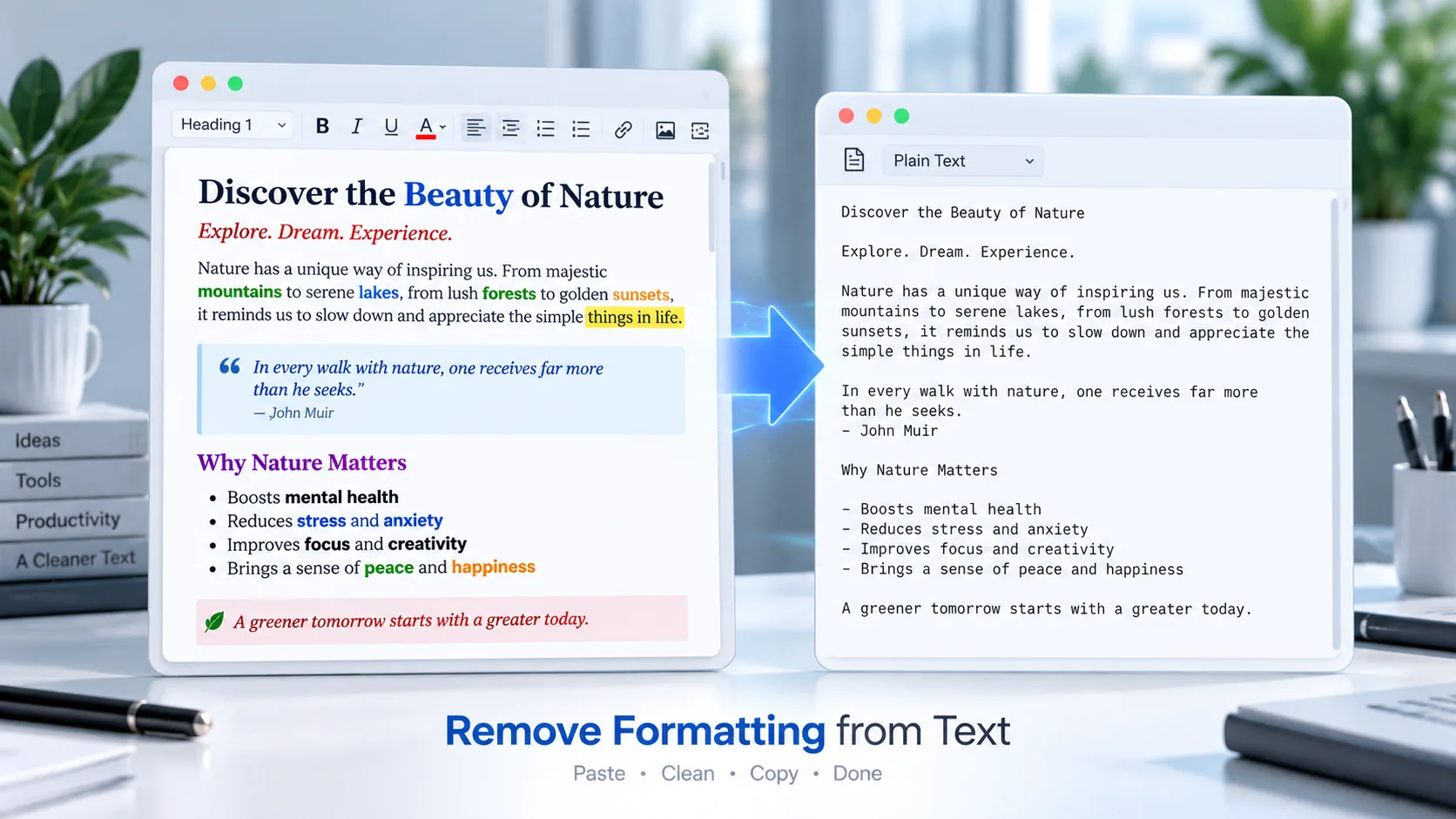Maximize the Plain Text window
The image size is (1456, 819).
902,116
